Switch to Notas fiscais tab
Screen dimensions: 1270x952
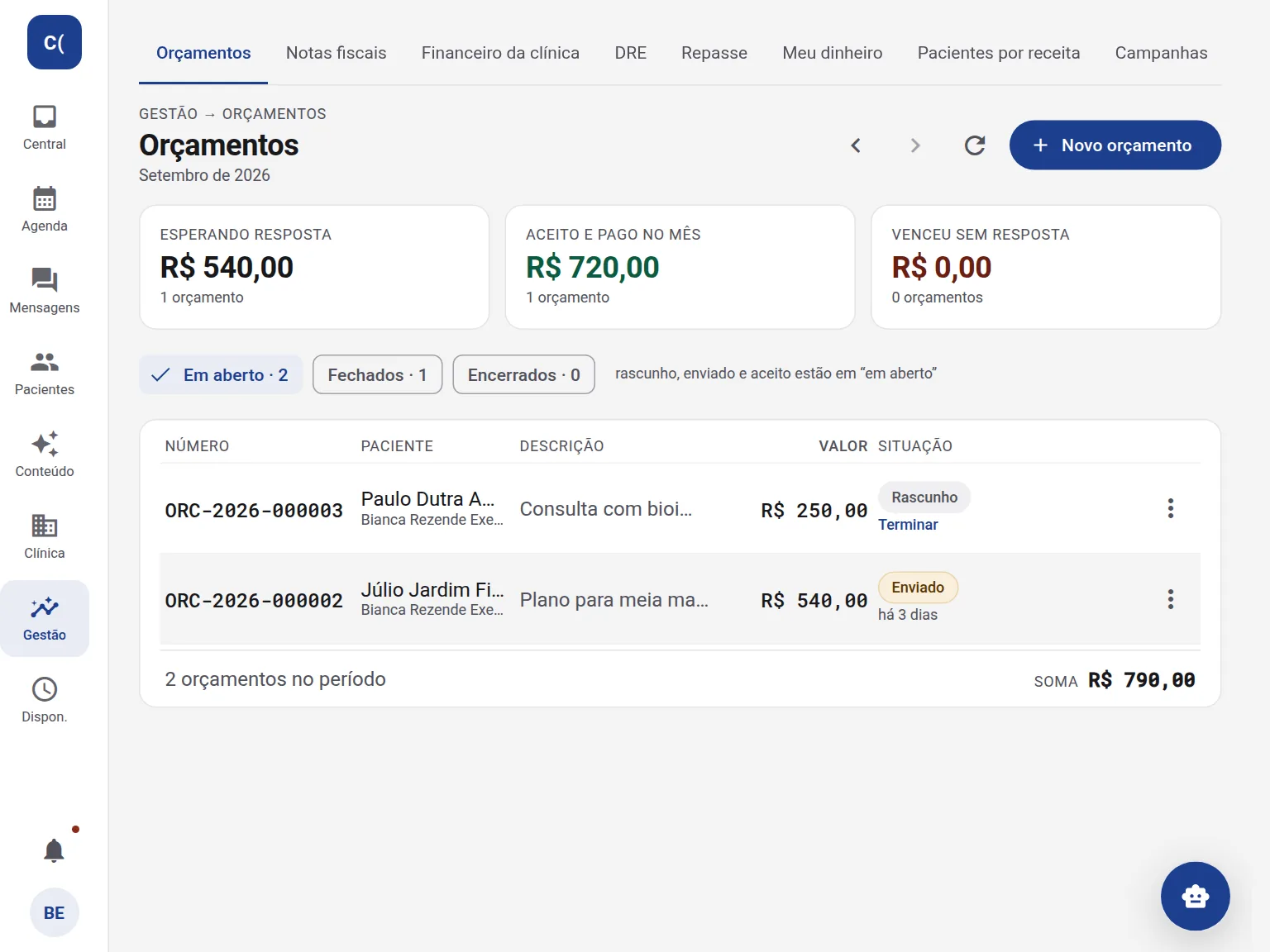[337, 53]
